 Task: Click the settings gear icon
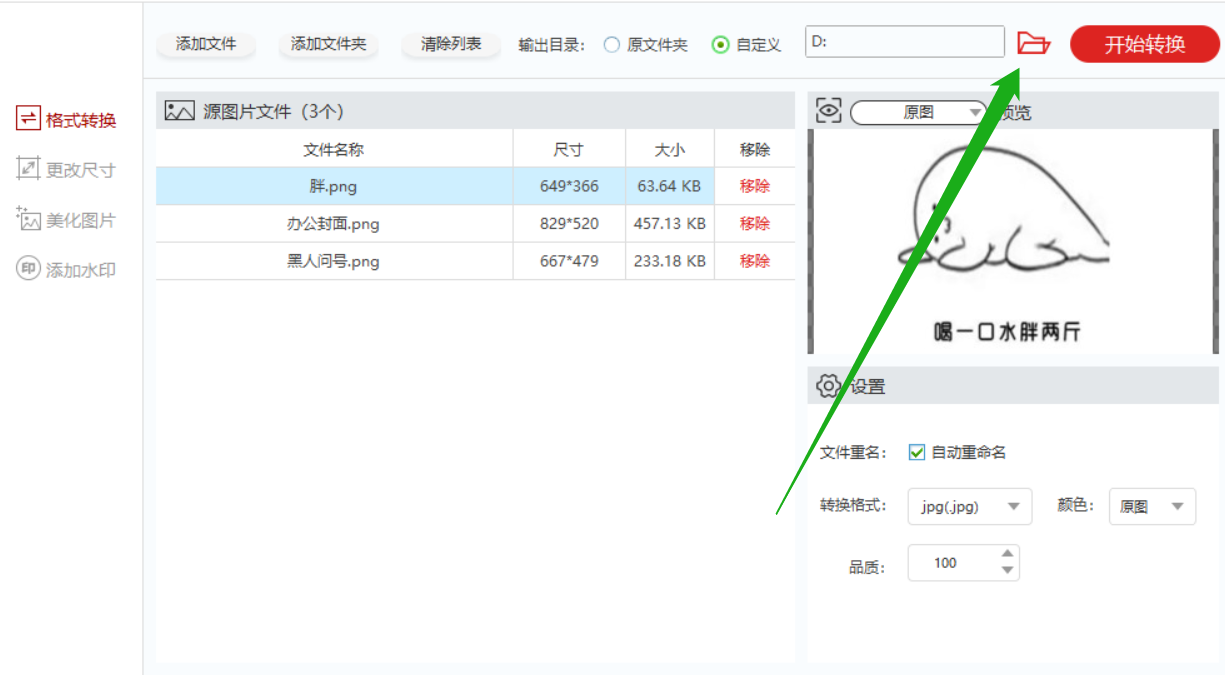point(829,386)
